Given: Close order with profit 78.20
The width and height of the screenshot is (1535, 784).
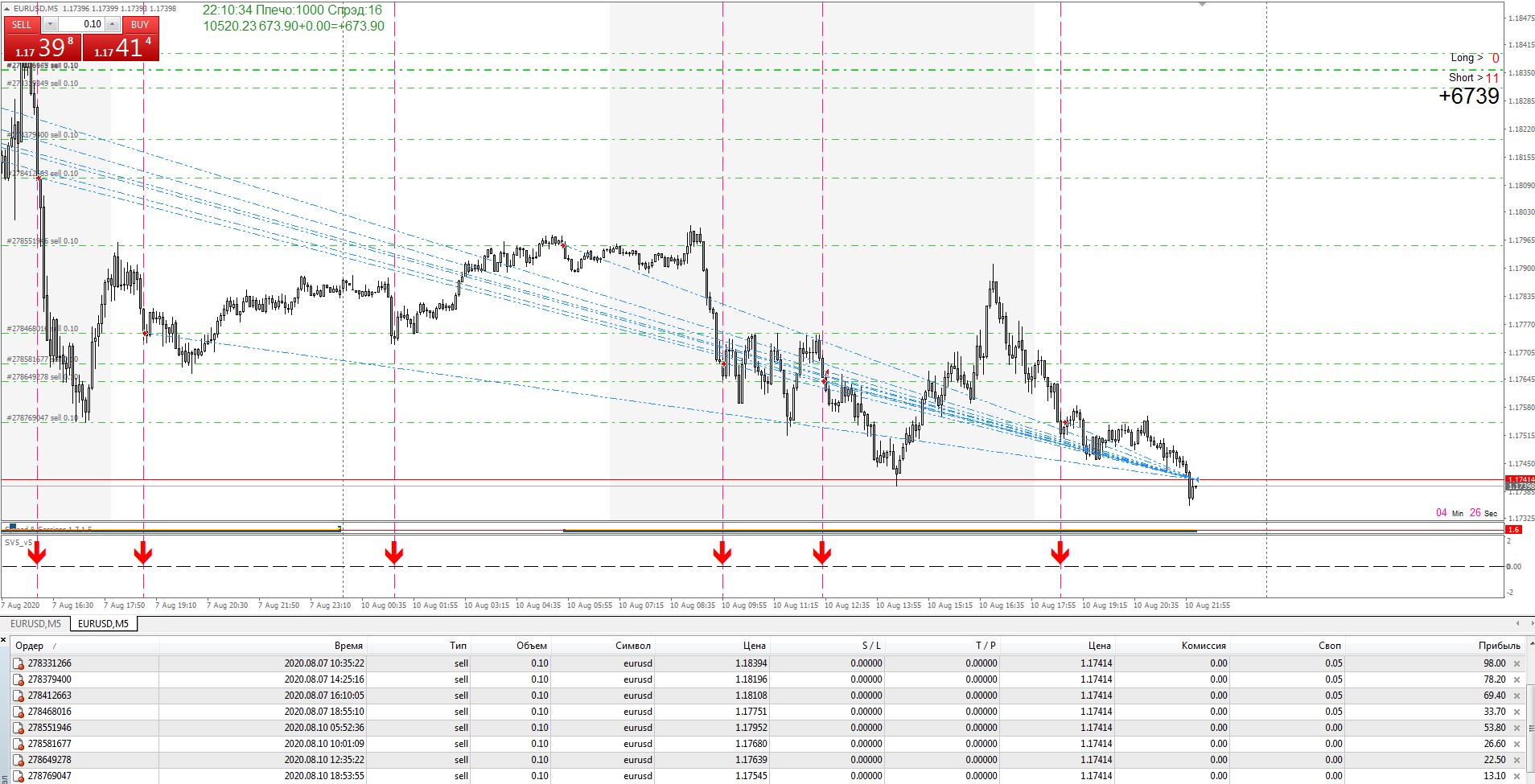Looking at the screenshot, I should click(x=1517, y=679).
